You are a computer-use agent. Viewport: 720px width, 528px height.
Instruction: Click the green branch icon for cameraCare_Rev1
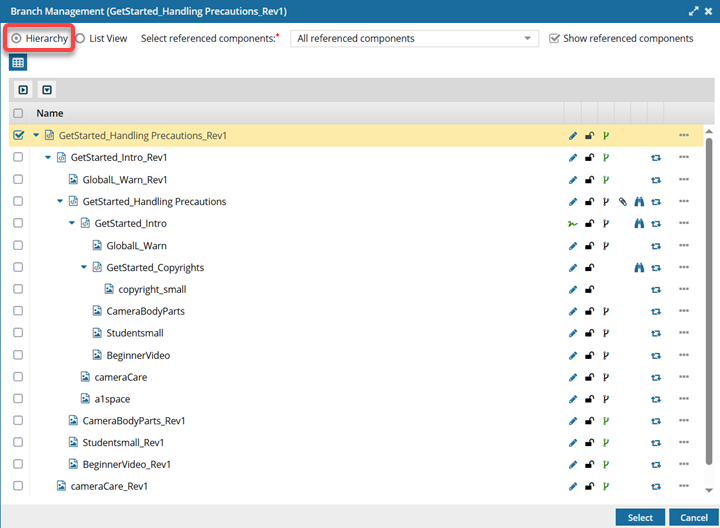[x=606, y=487]
